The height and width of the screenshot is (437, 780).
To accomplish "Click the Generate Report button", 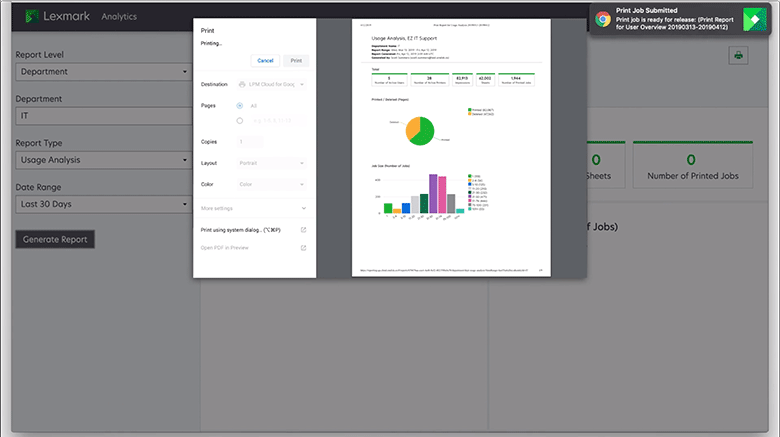I will point(56,239).
